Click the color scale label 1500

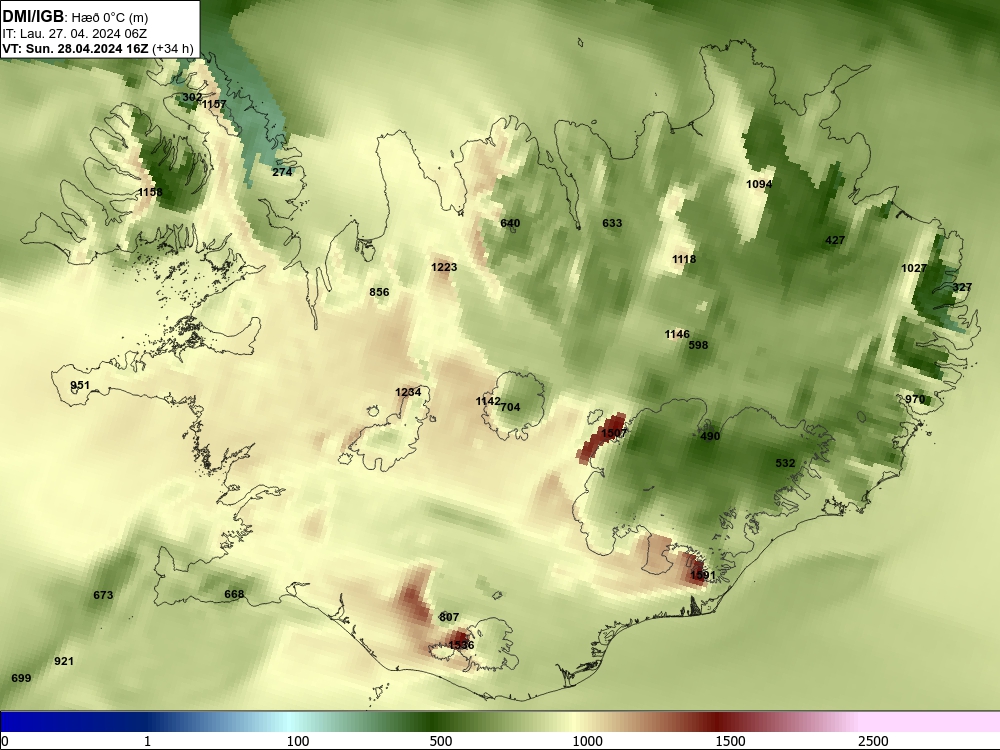[x=730, y=741]
